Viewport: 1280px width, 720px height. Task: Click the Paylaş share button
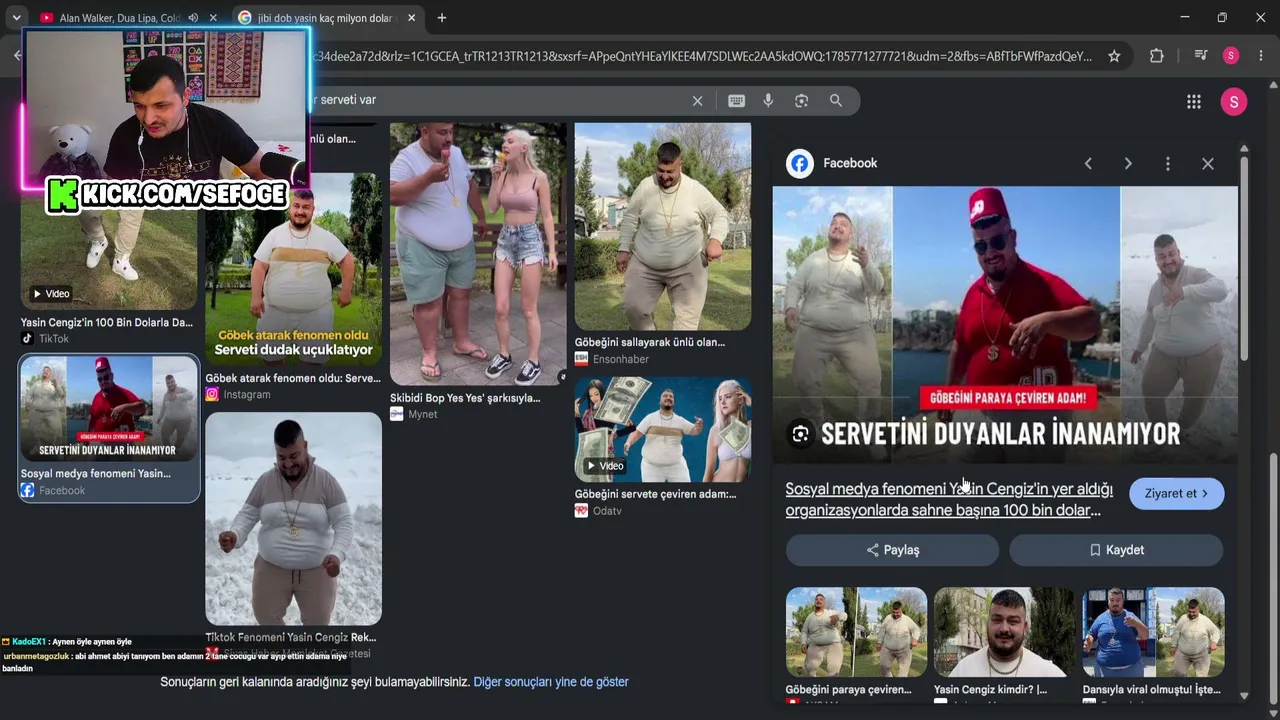pos(892,550)
